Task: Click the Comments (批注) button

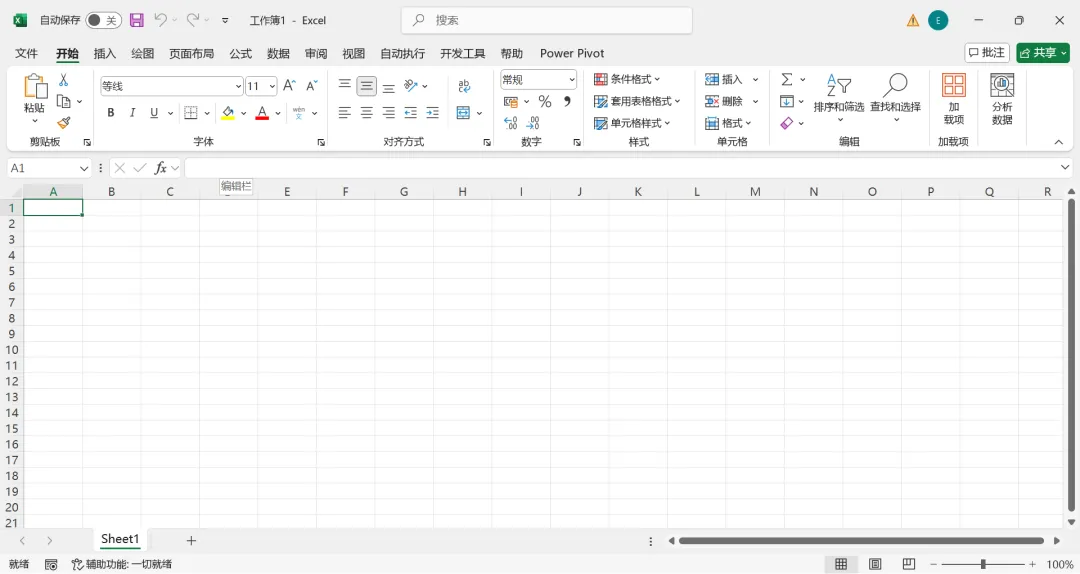Action: tap(987, 52)
